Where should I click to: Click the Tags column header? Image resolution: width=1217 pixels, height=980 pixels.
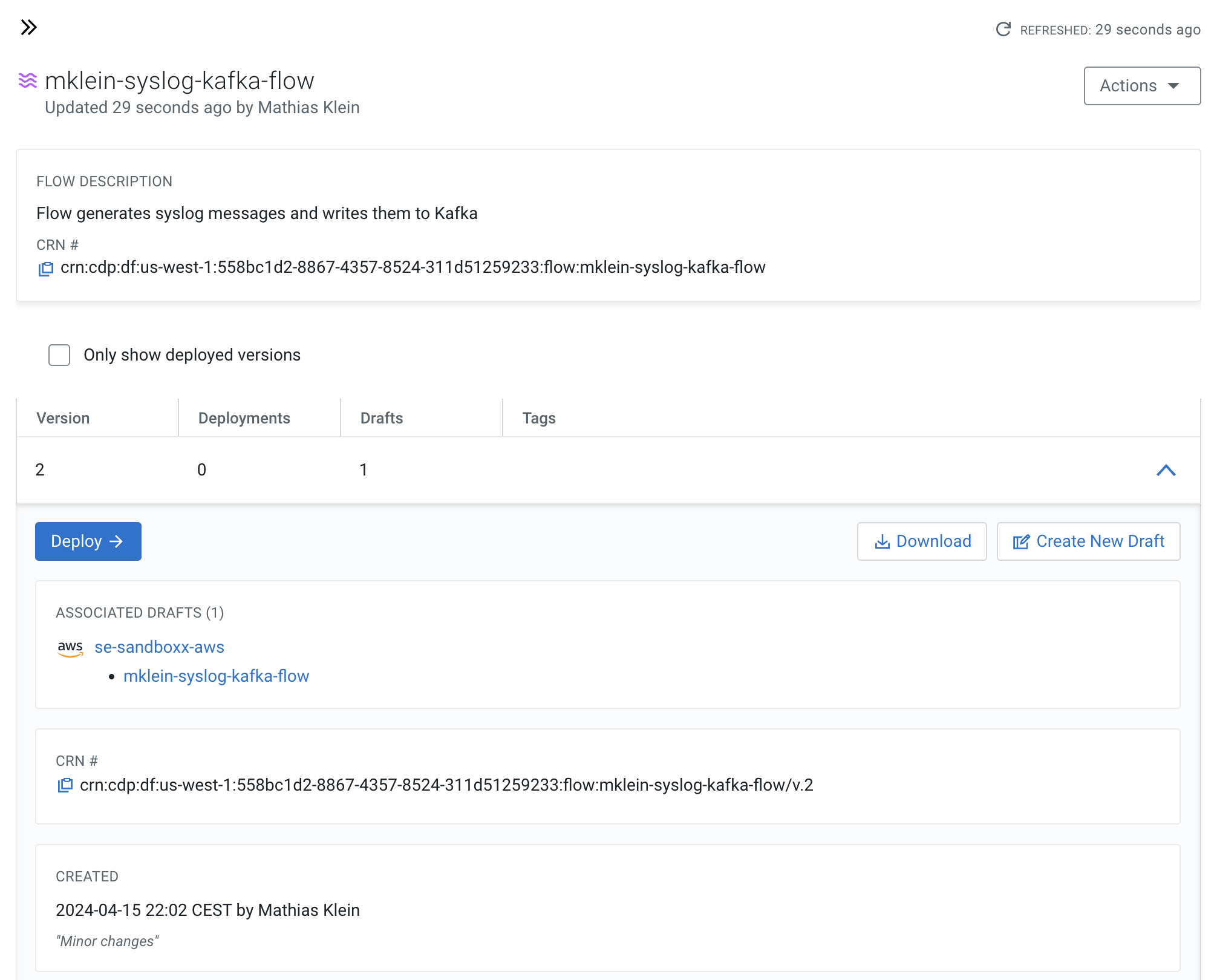coord(538,418)
